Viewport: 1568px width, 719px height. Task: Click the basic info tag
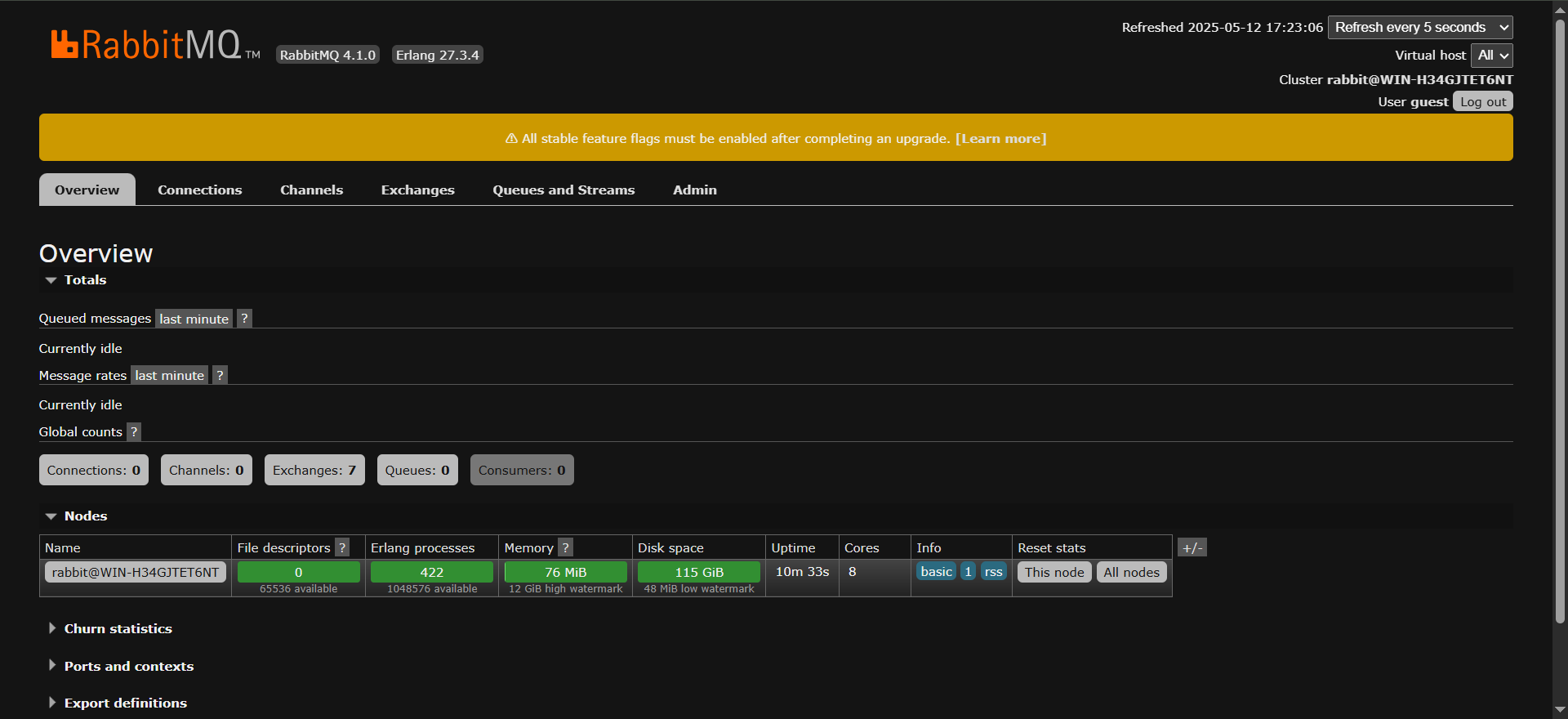937,571
